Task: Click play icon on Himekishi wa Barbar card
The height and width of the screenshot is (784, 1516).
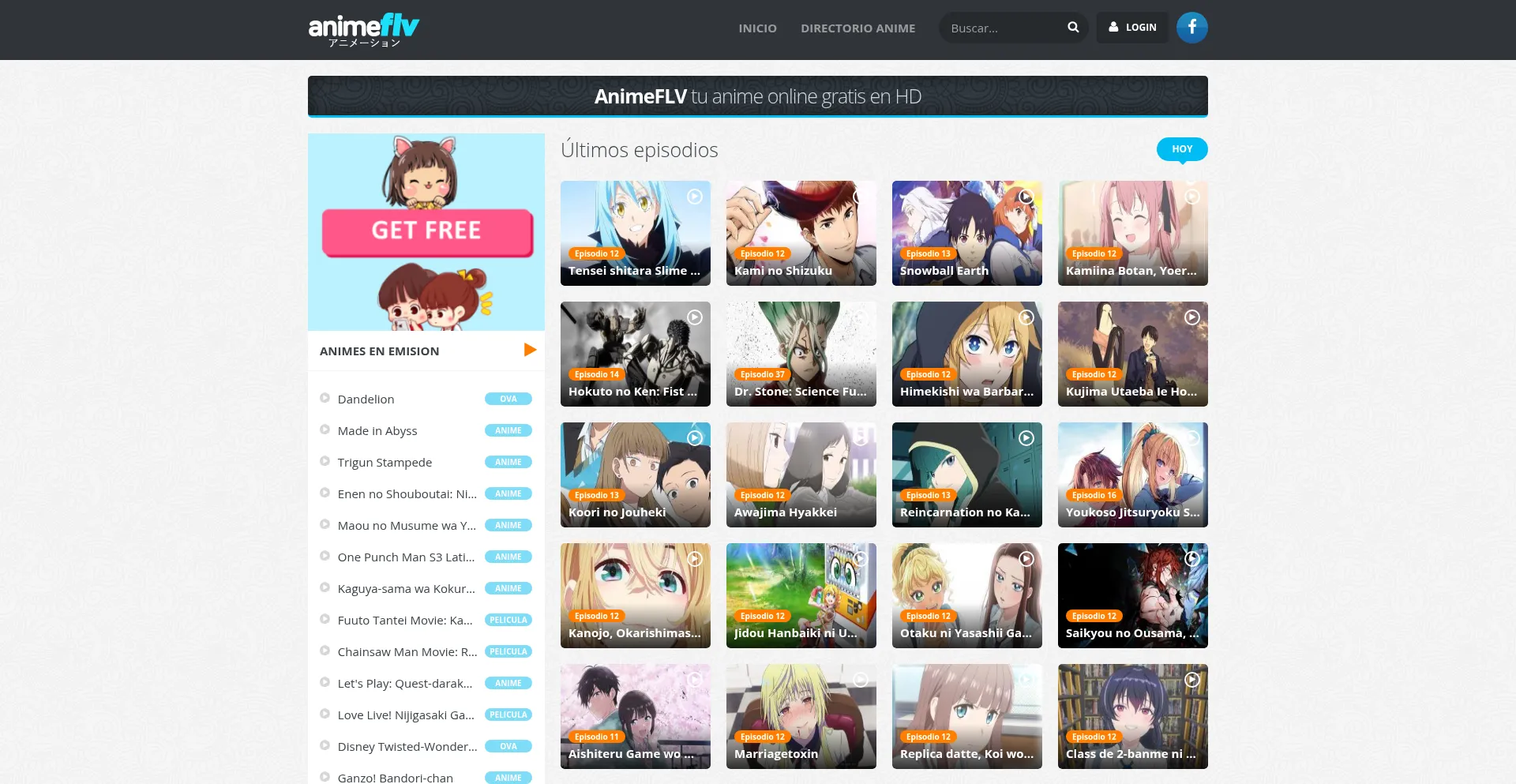Action: [1026, 317]
